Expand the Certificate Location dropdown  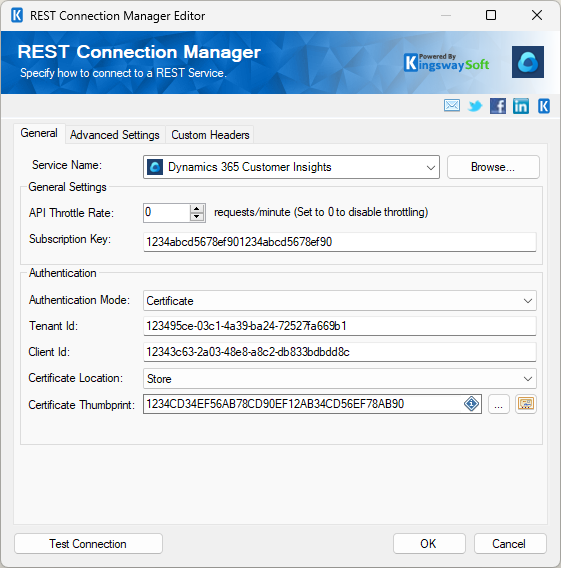tap(528, 379)
